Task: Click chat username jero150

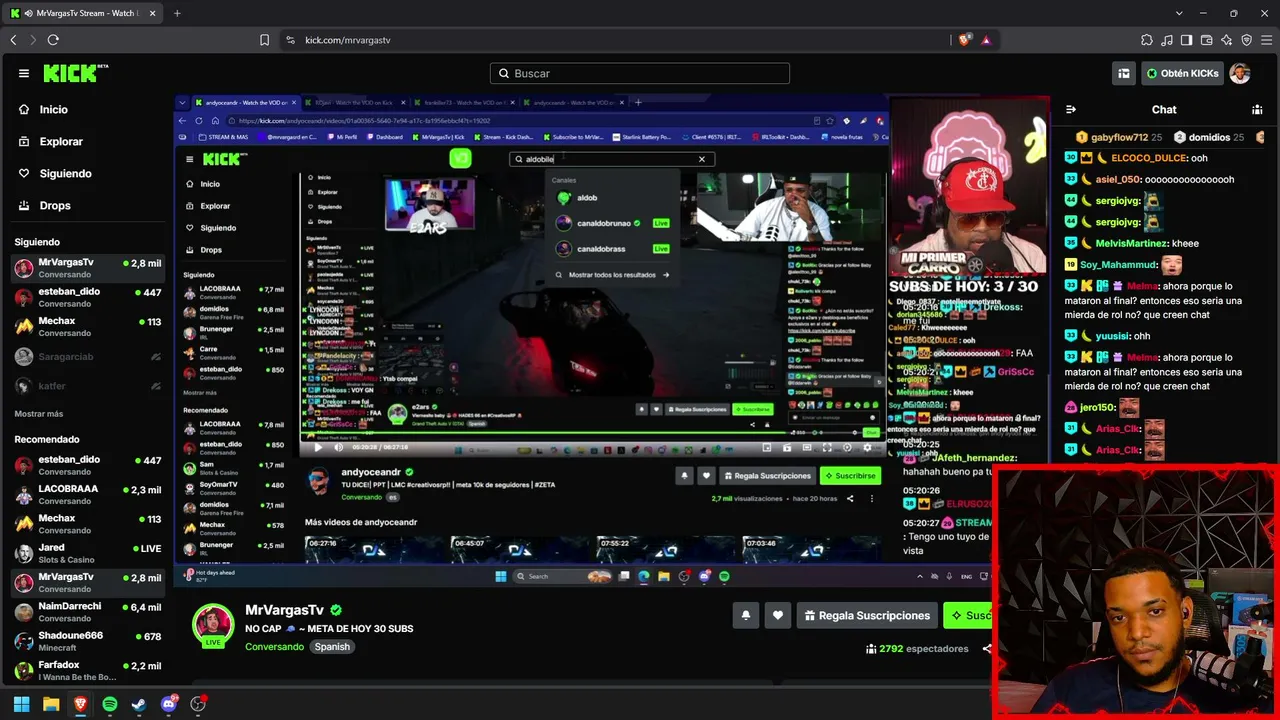Action: (x=1097, y=408)
